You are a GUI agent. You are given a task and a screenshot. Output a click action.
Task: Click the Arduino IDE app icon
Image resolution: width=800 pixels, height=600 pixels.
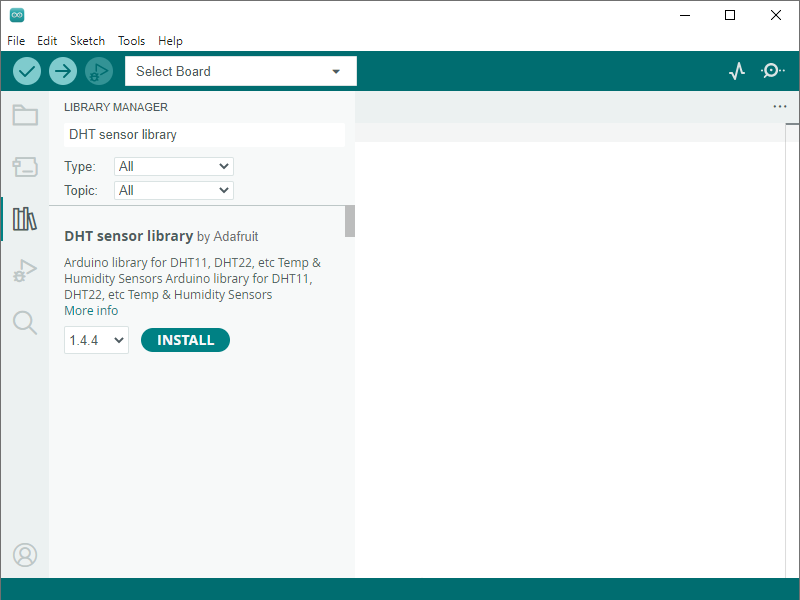point(17,15)
